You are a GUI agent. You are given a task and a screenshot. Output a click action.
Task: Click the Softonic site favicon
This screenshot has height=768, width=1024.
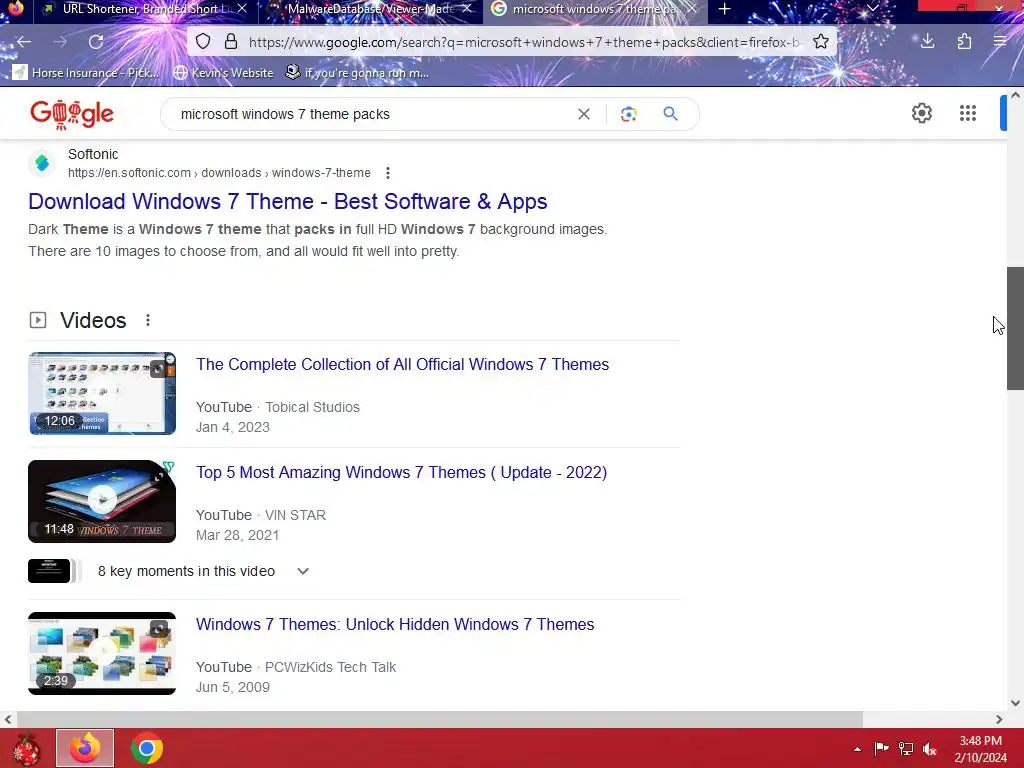[42, 163]
